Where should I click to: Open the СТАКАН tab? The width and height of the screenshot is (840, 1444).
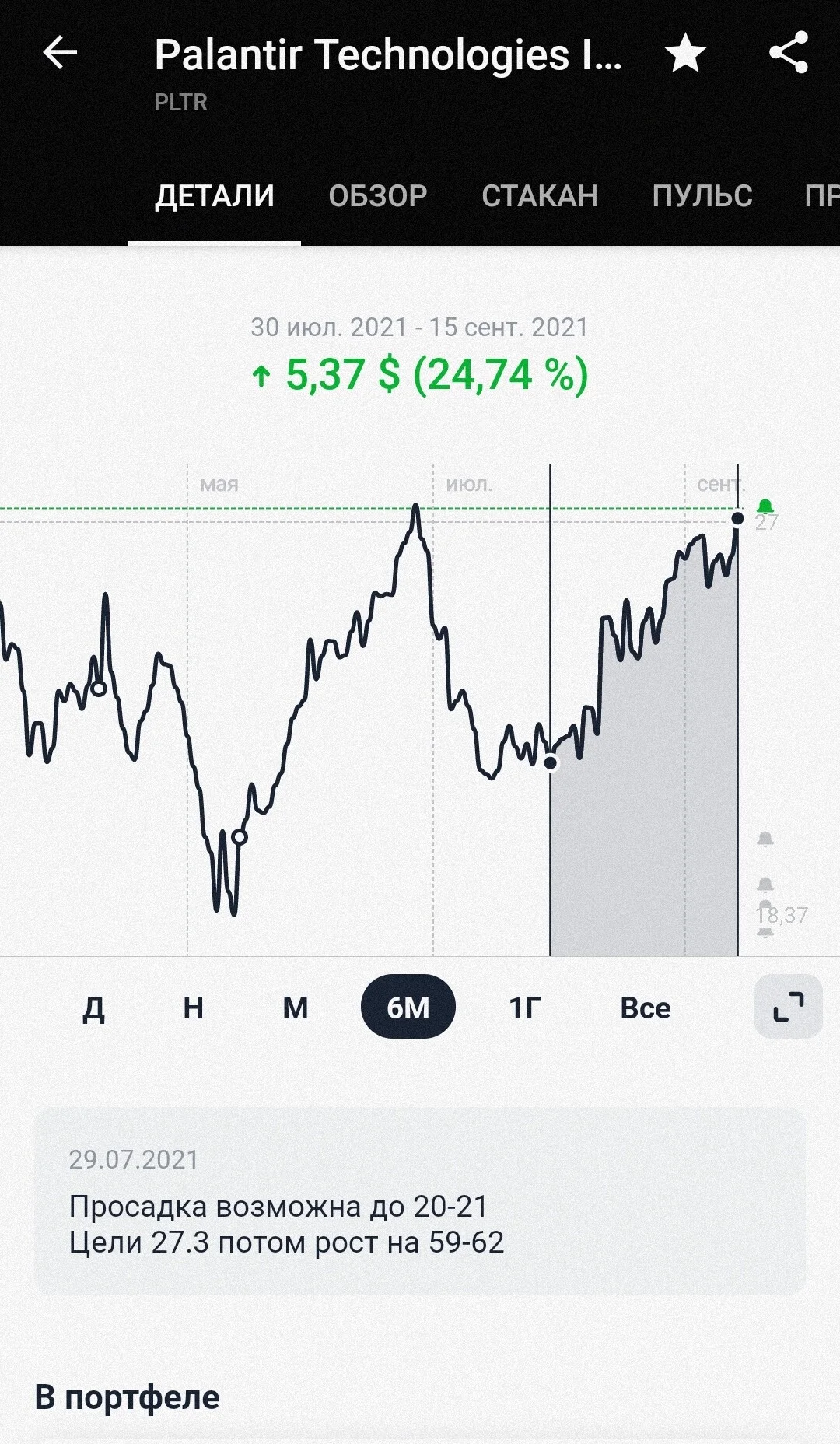(x=540, y=196)
